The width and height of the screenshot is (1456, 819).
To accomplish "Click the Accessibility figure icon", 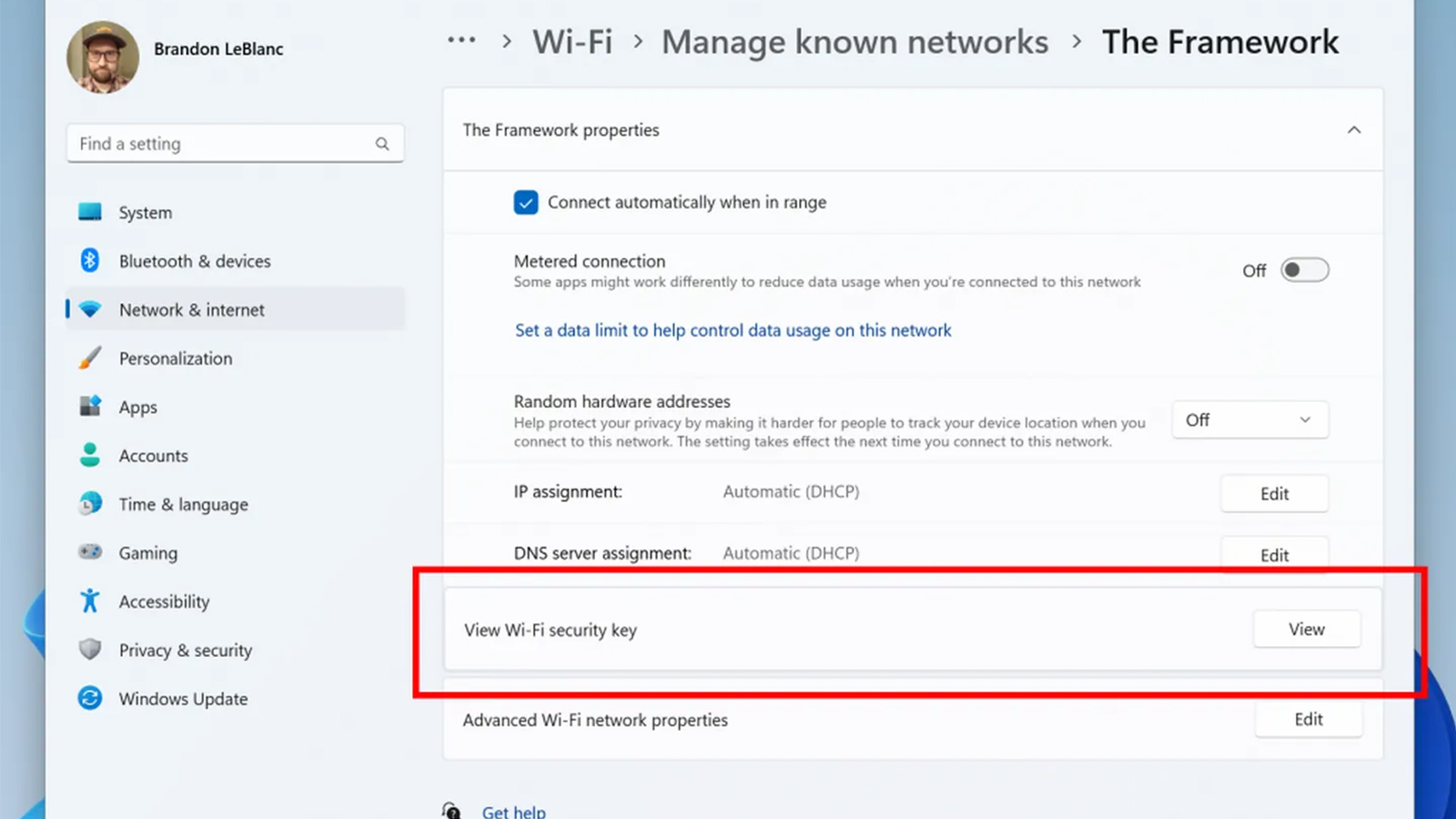I will [x=90, y=601].
